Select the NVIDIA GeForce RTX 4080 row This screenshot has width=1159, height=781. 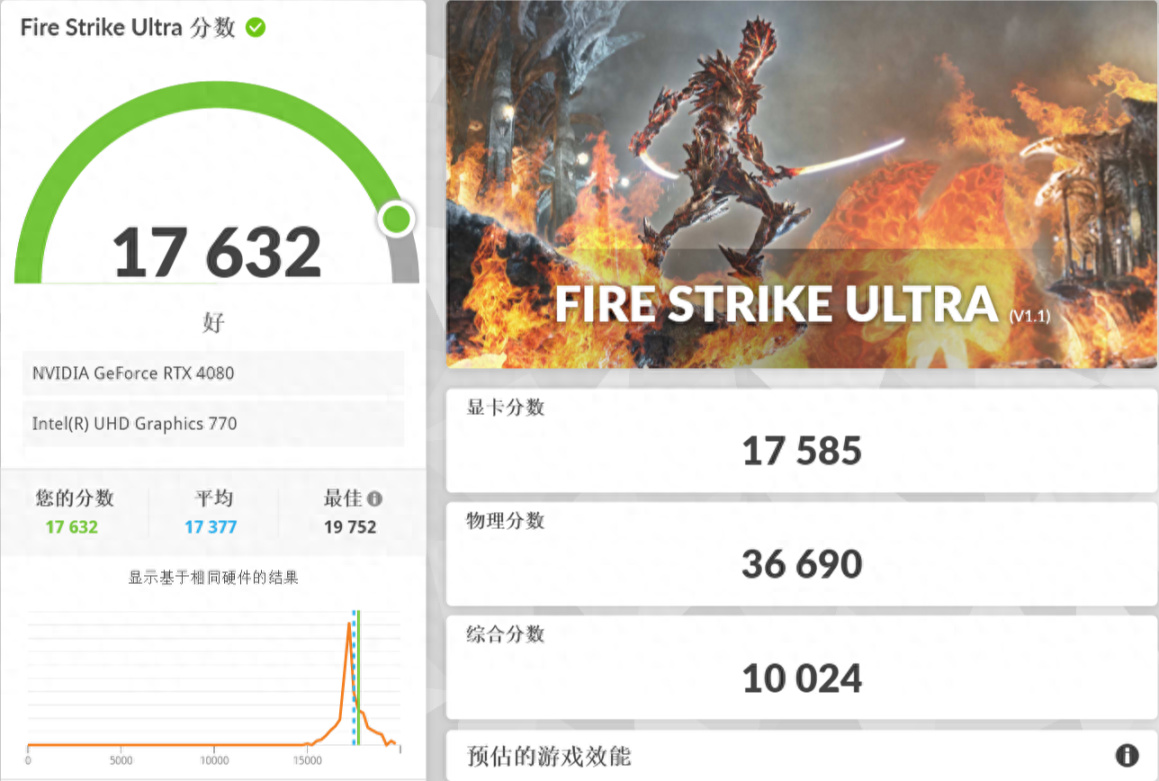pyautogui.click(x=213, y=373)
